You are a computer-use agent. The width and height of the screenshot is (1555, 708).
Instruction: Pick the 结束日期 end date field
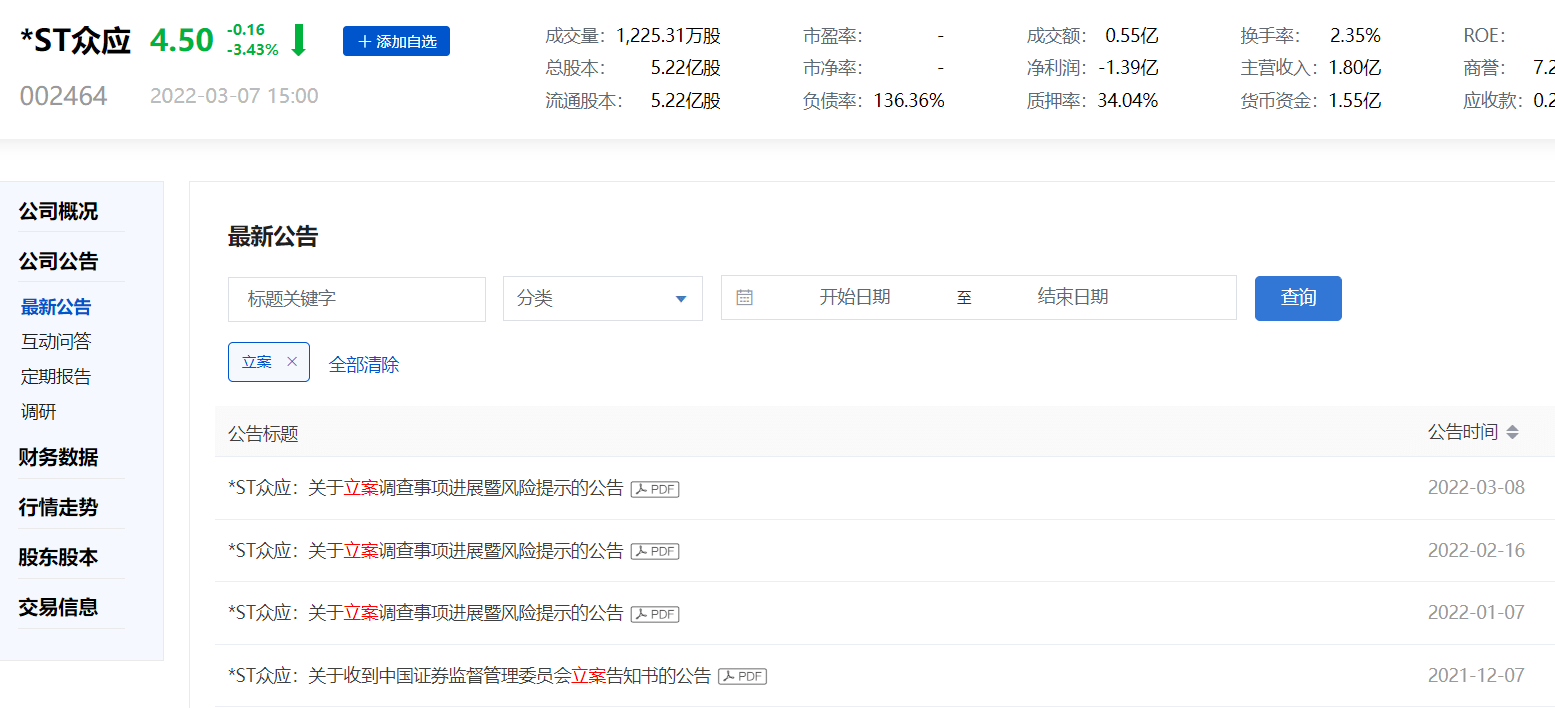(1072, 298)
